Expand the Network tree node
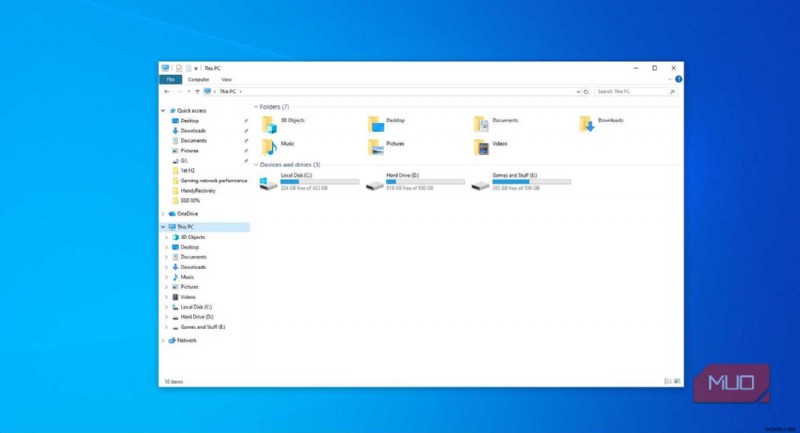The width and height of the screenshot is (800, 433). 163,340
